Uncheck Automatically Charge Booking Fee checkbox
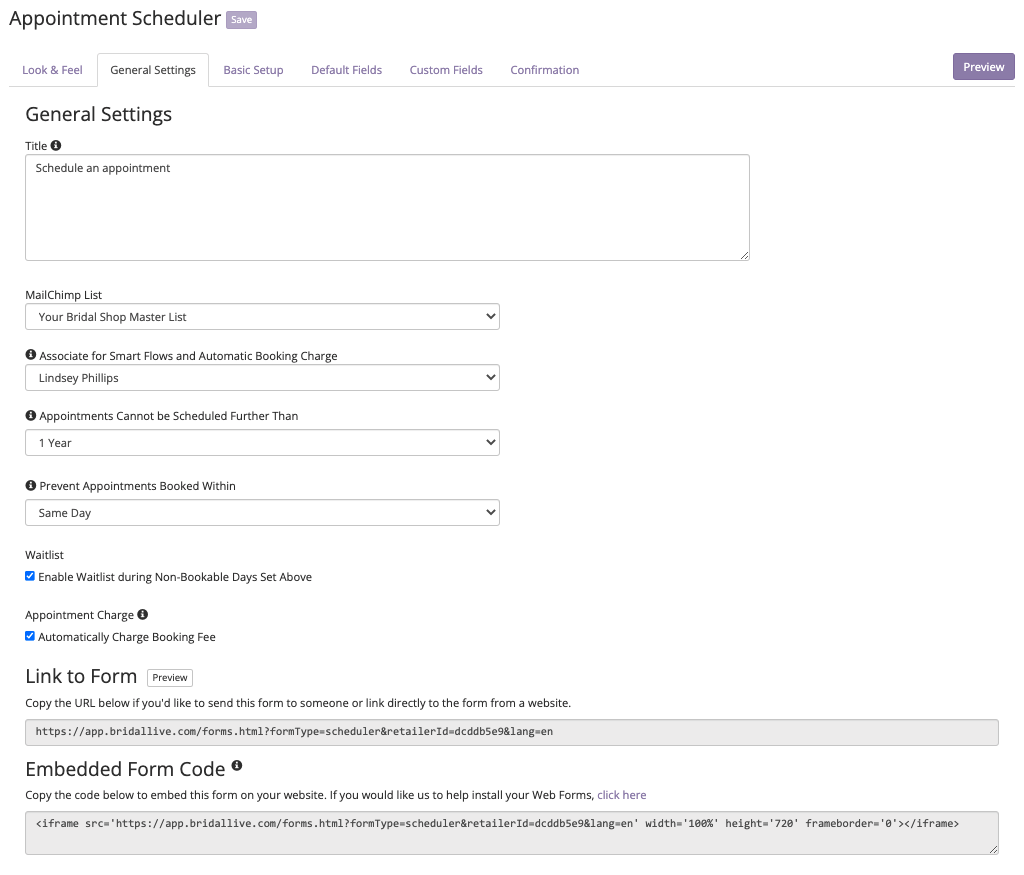The image size is (1024, 875). click(30, 636)
